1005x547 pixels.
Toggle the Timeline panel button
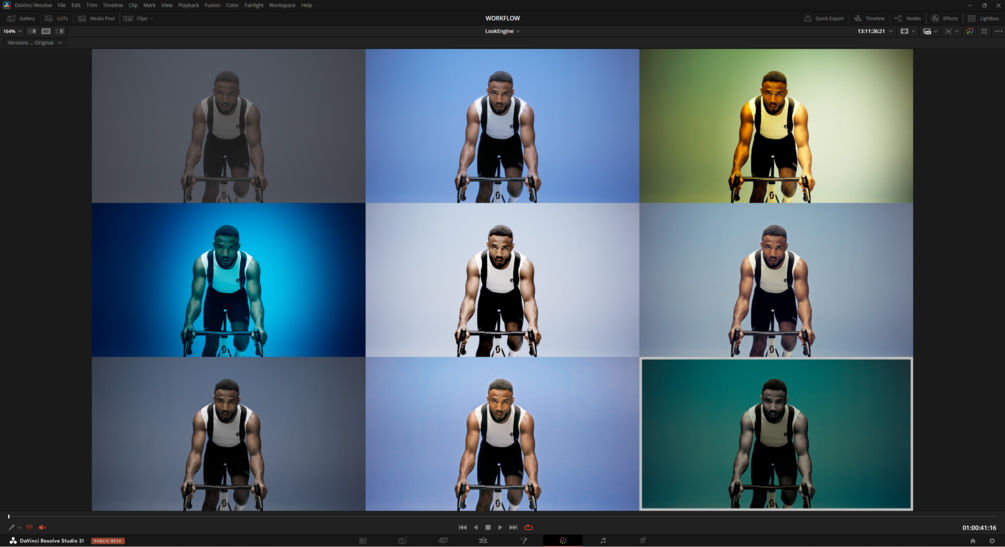869,19
